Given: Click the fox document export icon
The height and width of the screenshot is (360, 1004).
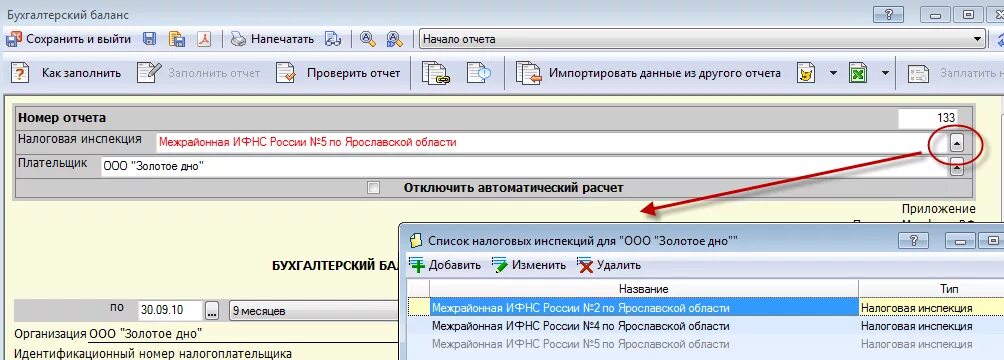Looking at the screenshot, I should [x=806, y=73].
